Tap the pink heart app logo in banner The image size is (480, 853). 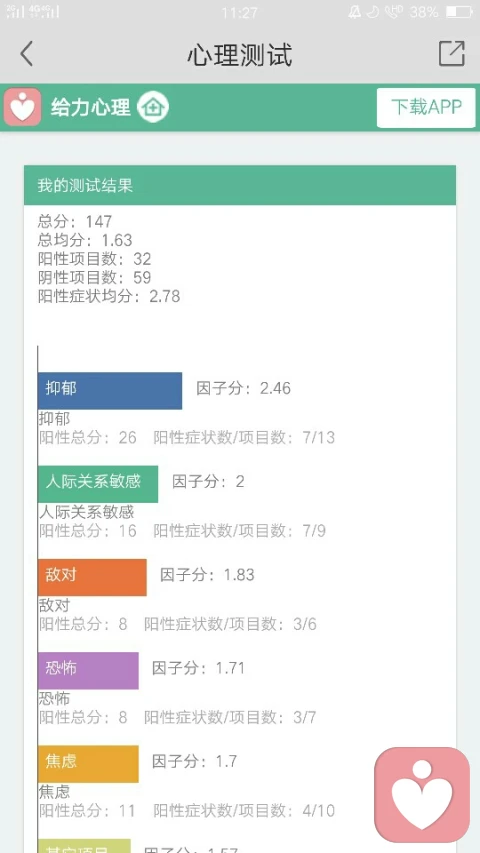pos(22,107)
